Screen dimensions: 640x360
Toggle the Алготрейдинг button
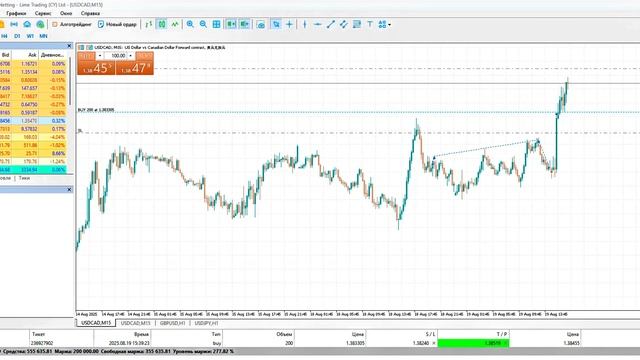pos(72,24)
